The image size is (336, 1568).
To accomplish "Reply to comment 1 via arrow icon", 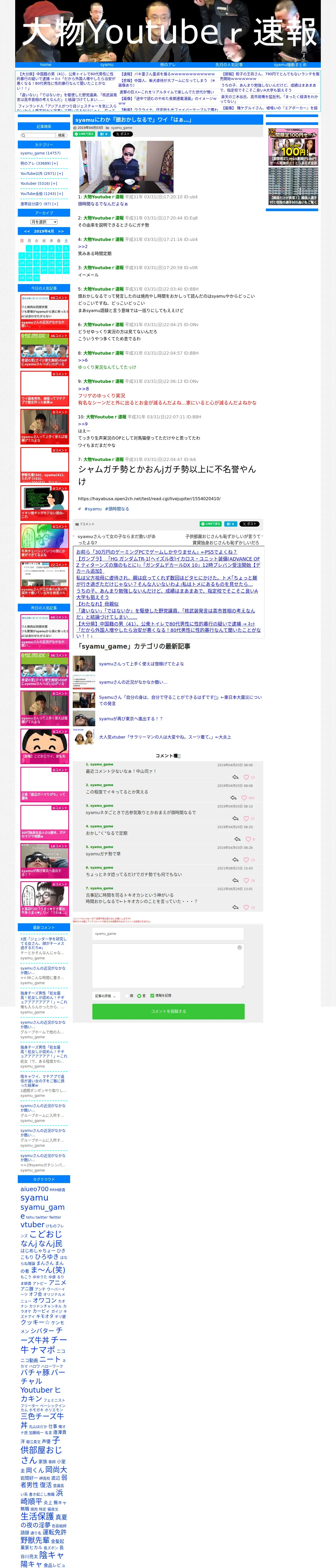I will point(235,777).
